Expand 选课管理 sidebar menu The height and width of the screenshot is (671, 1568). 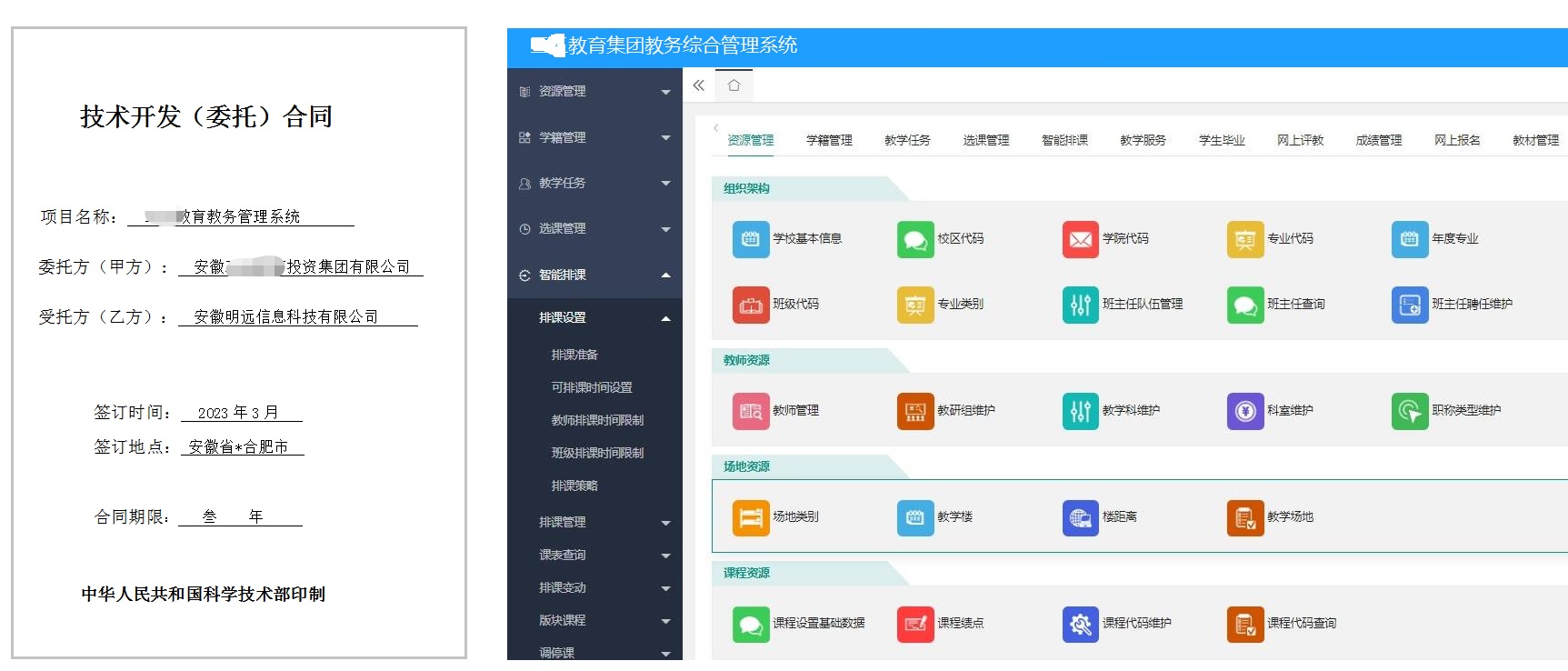click(x=594, y=229)
